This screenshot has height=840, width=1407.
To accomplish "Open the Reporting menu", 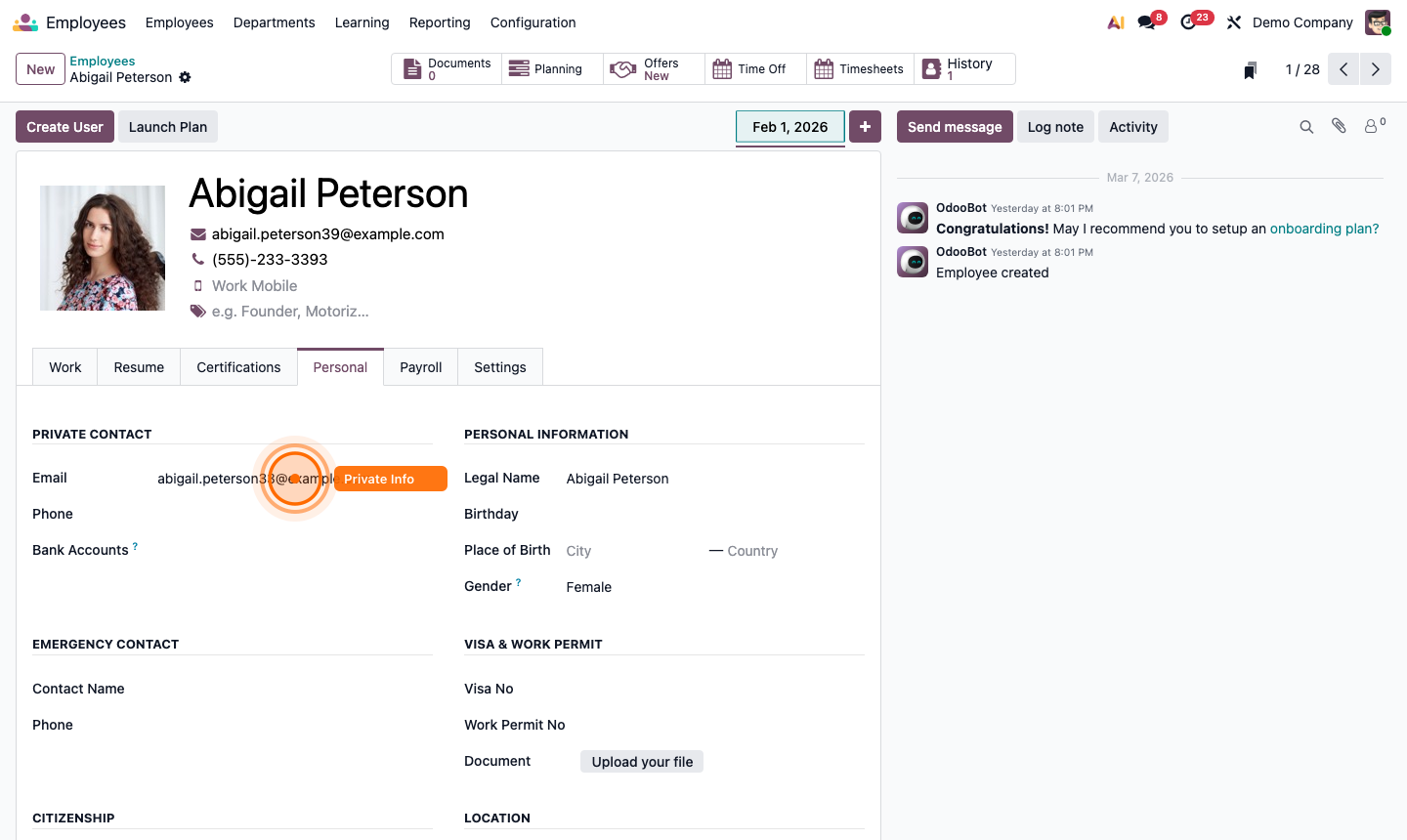I will point(440,21).
